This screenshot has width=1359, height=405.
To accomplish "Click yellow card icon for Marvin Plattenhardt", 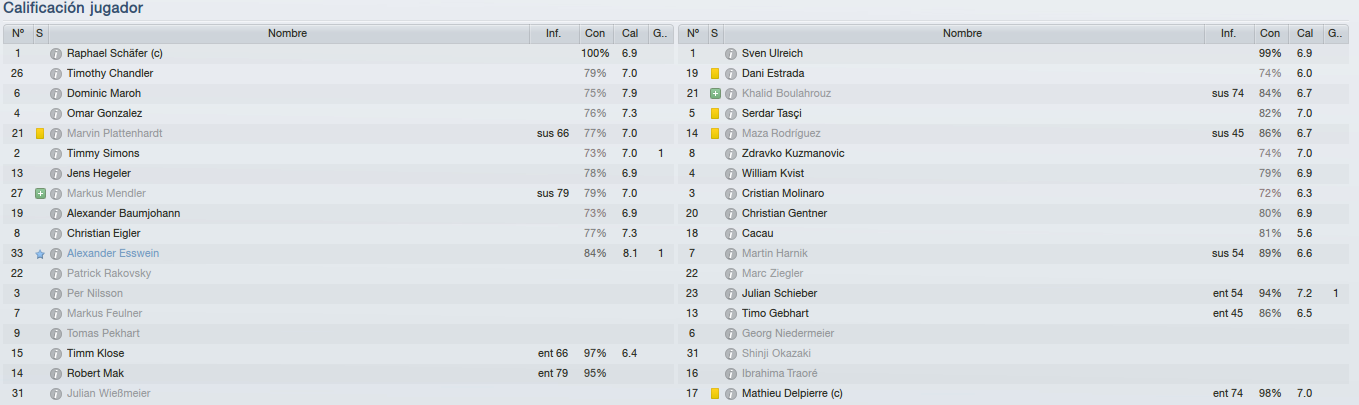I will point(40,133).
